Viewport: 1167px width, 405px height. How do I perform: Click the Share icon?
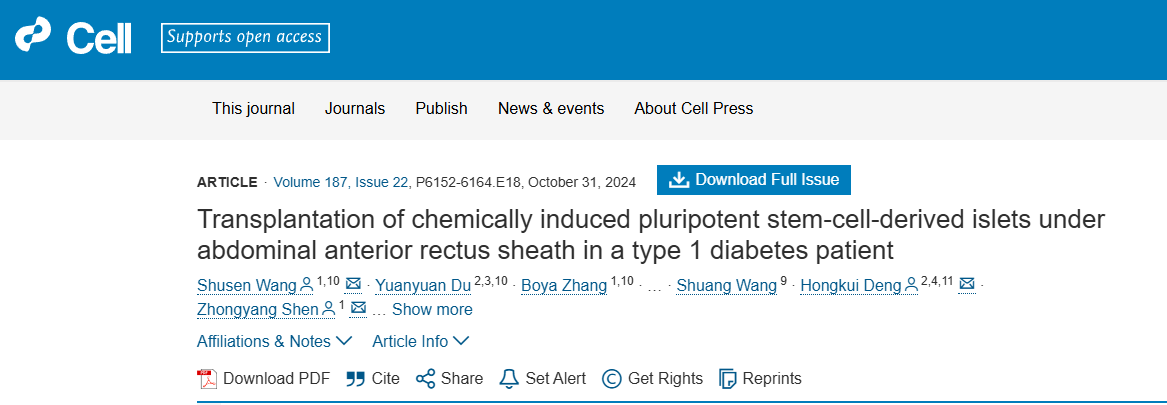426,379
